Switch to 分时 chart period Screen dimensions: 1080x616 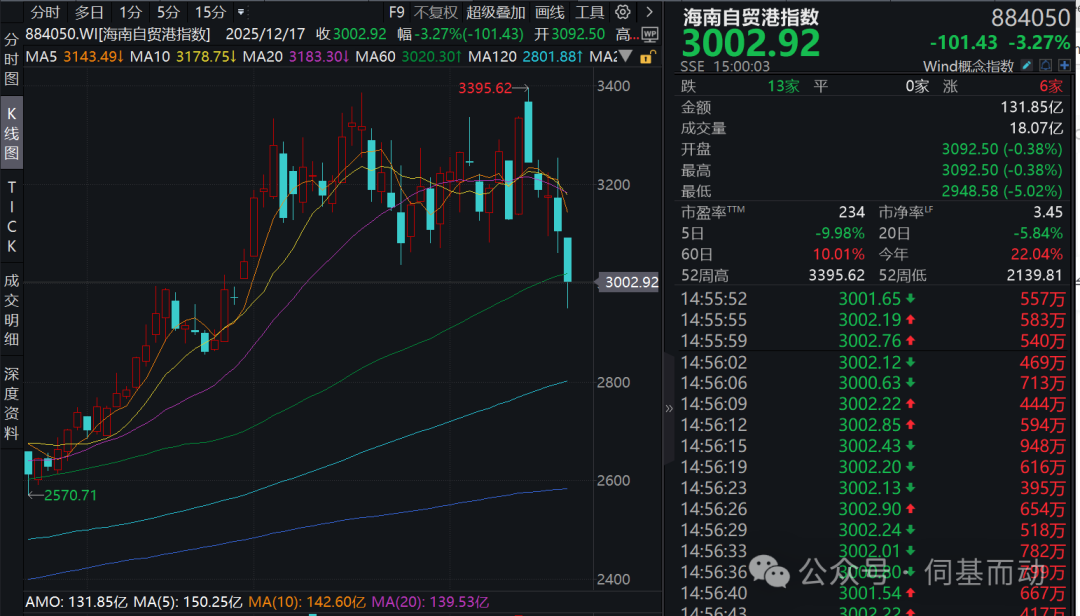click(x=45, y=12)
